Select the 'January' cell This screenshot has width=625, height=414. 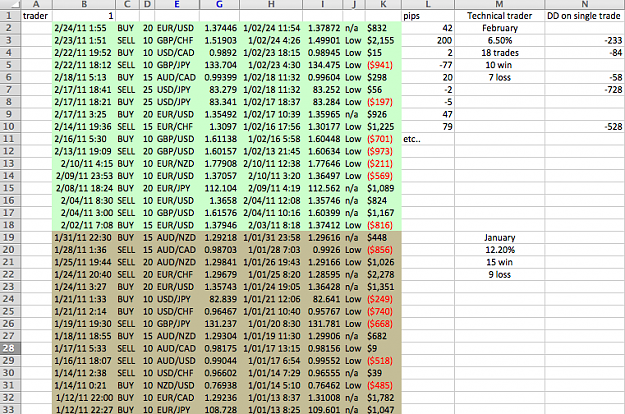click(x=499, y=237)
